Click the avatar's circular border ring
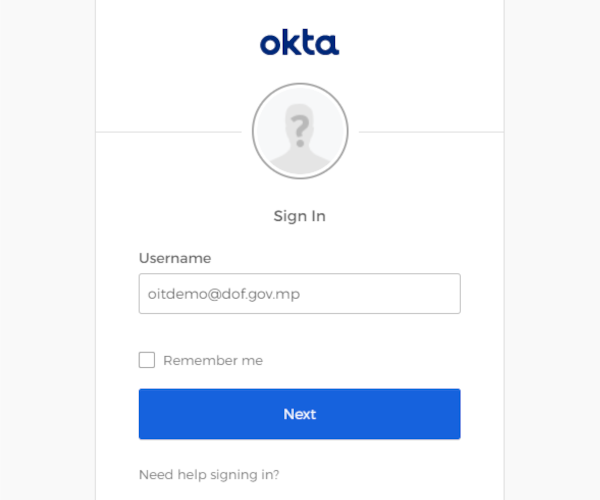 [300, 84]
